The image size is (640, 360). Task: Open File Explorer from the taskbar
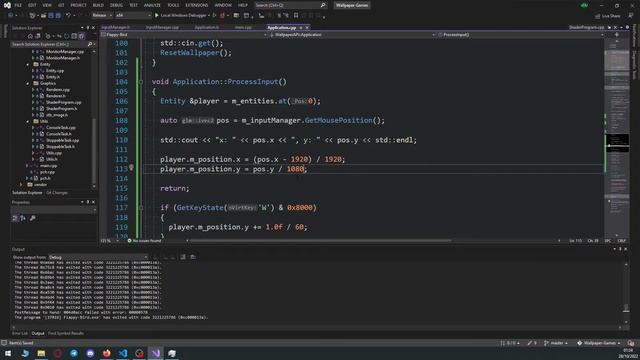(x=41, y=353)
